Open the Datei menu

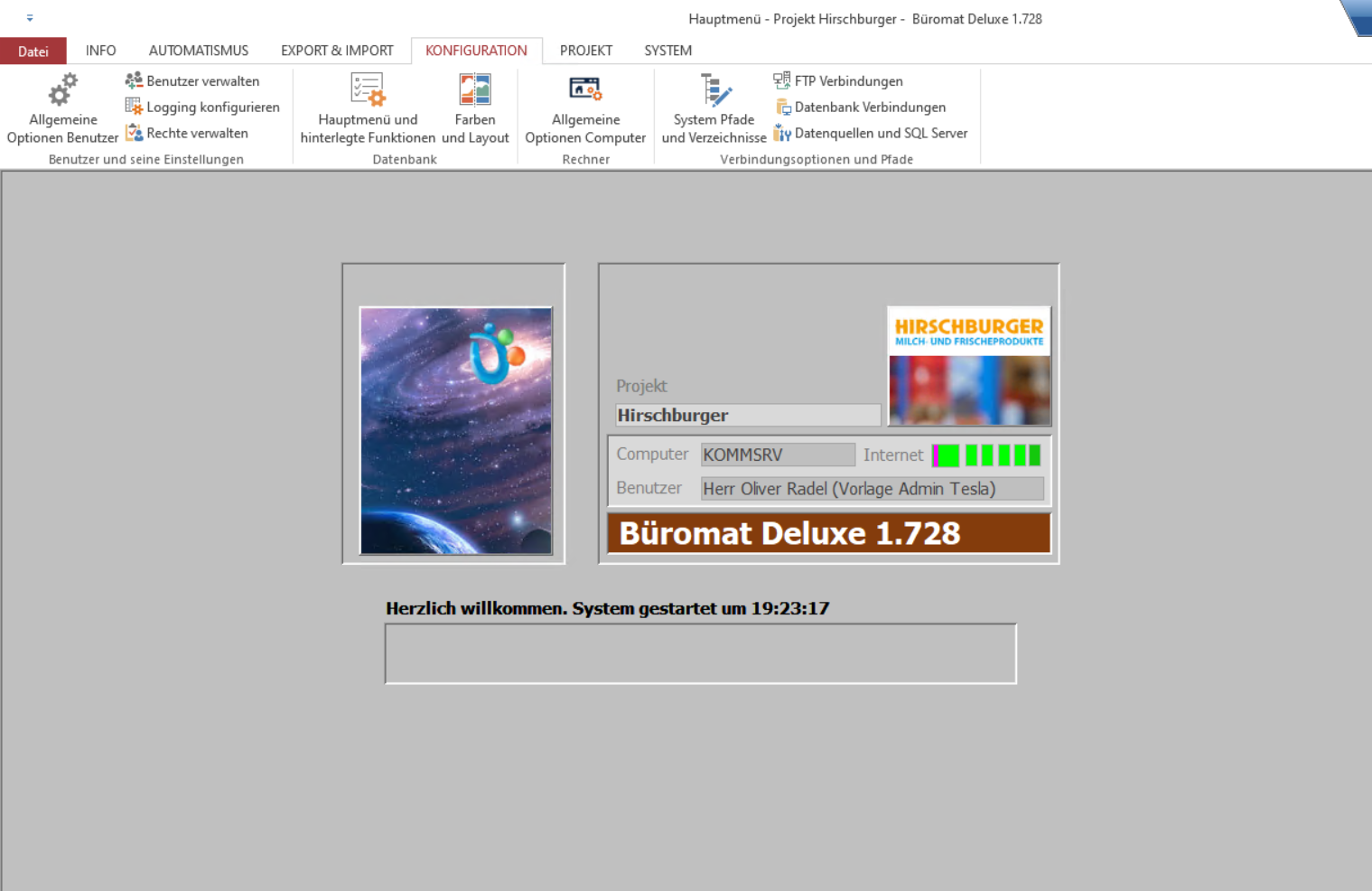pos(33,51)
